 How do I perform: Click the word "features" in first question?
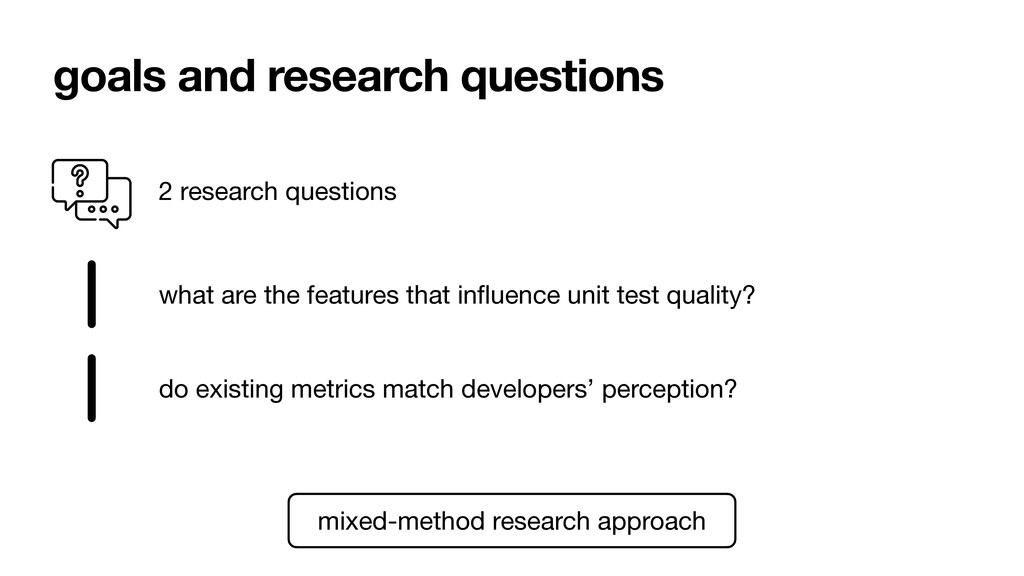tap(353, 295)
